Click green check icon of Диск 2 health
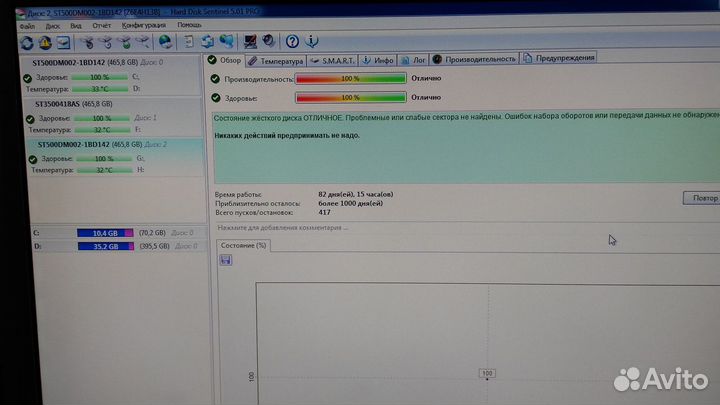The width and height of the screenshot is (720, 405). (33, 159)
